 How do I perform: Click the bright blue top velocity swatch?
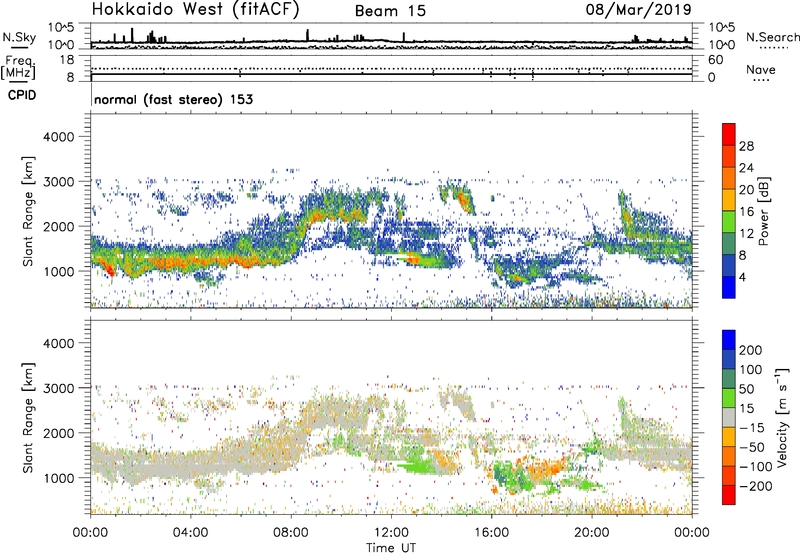click(729, 340)
